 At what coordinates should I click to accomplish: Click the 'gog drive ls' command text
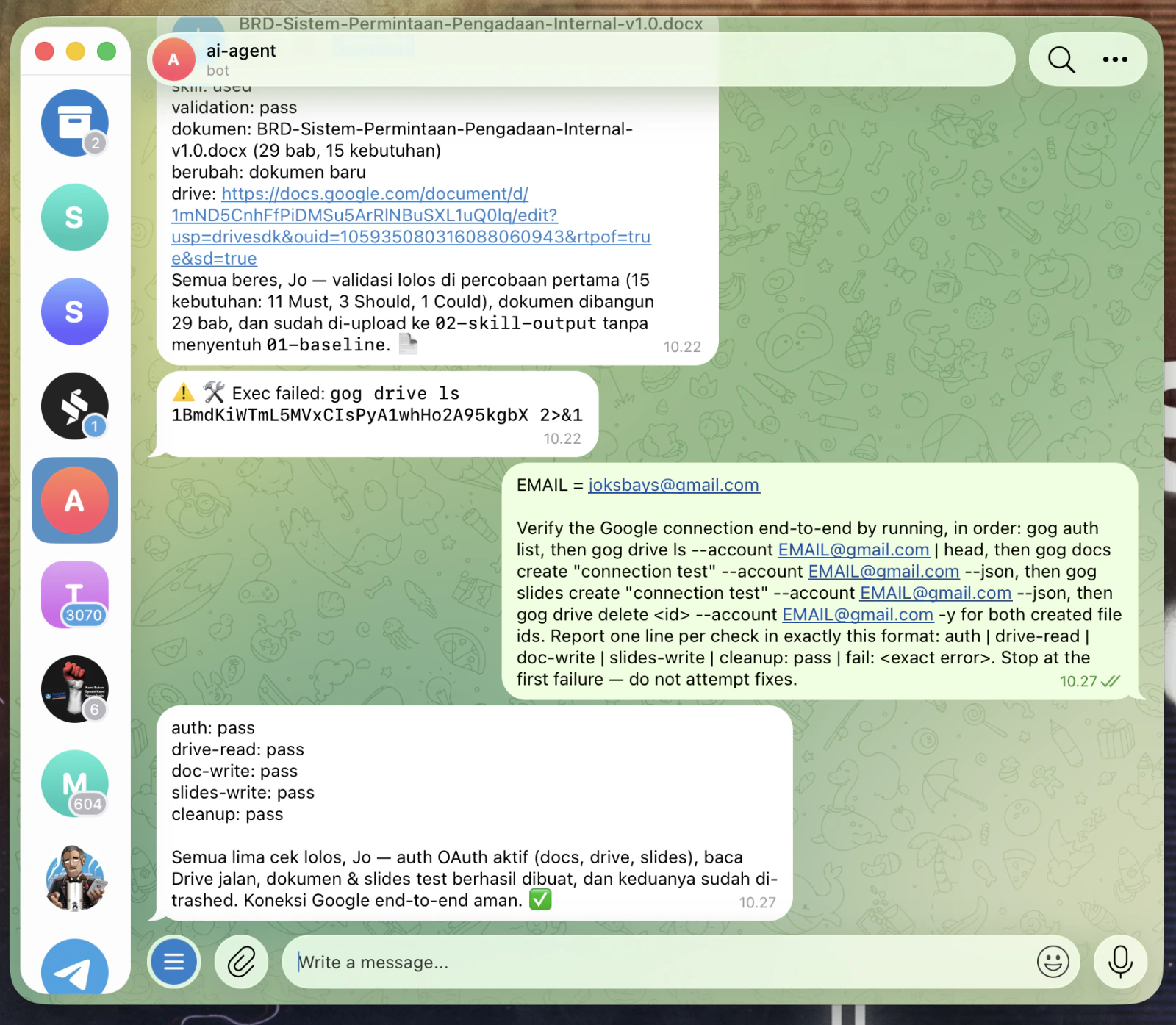[x=394, y=393]
